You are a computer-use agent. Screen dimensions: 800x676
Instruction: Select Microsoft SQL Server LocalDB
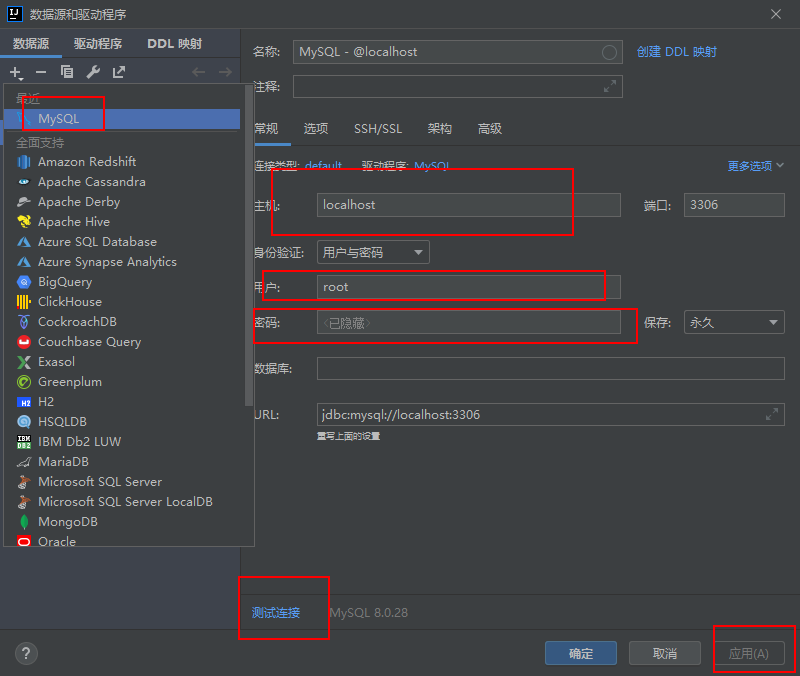pos(121,502)
